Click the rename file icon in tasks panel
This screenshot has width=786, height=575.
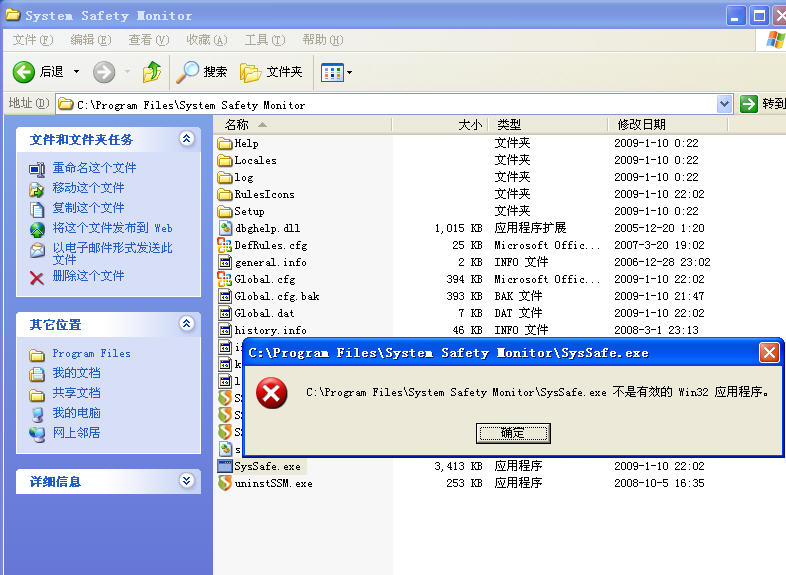pyautogui.click(x=37, y=169)
